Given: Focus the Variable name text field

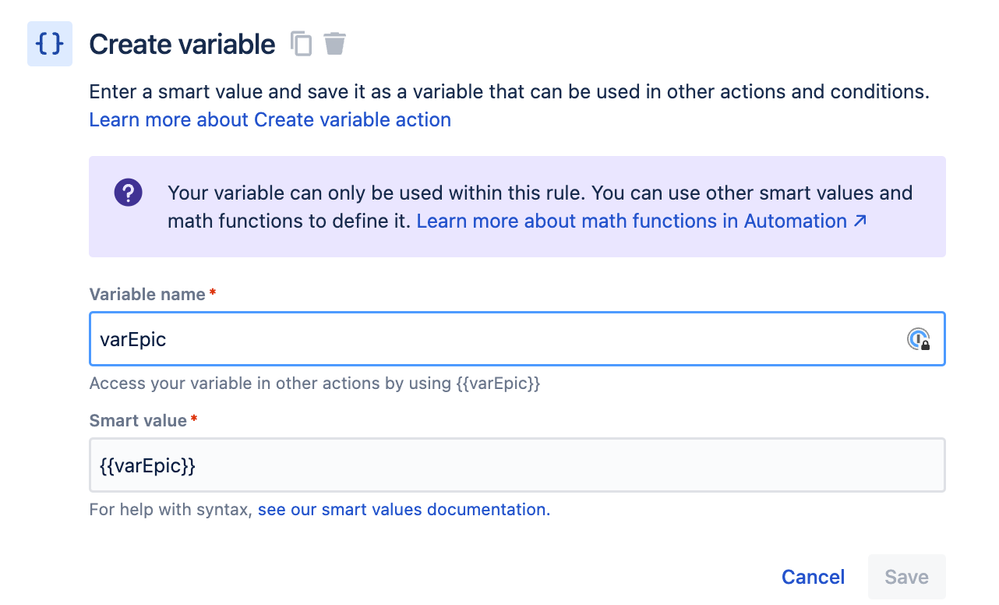Looking at the screenshot, I should (490, 339).
